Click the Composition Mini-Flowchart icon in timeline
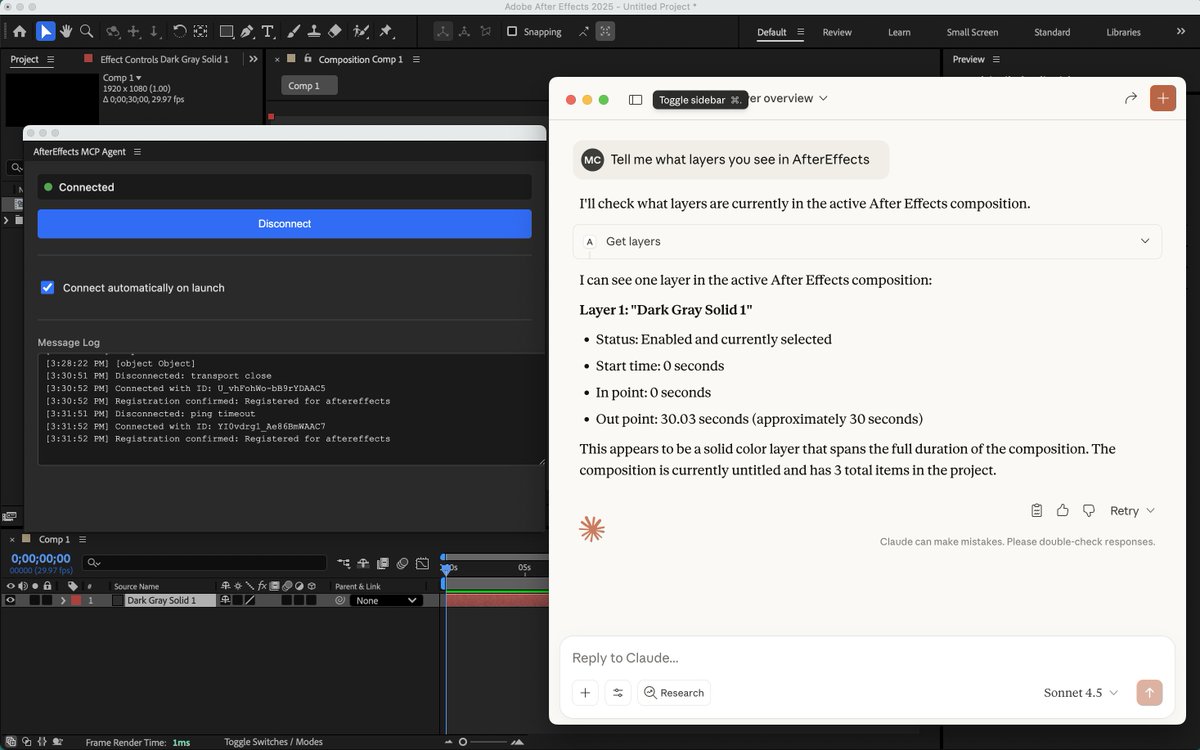 tap(344, 563)
